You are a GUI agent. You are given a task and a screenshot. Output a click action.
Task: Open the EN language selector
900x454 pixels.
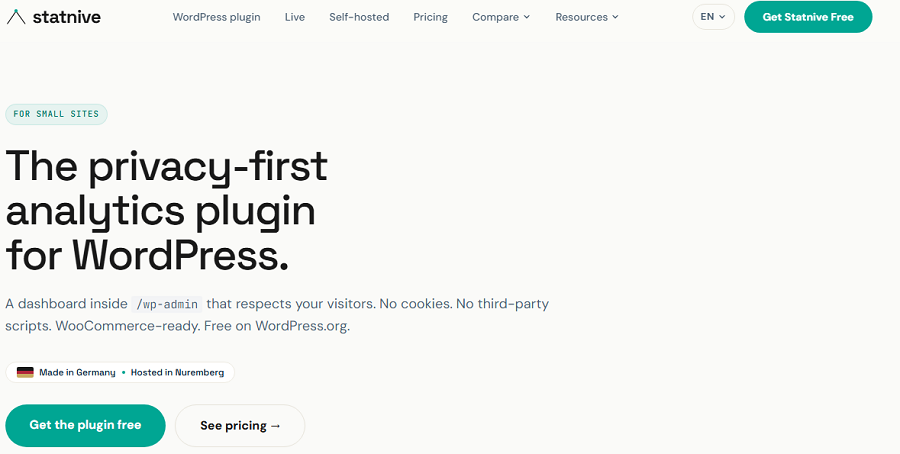713,17
